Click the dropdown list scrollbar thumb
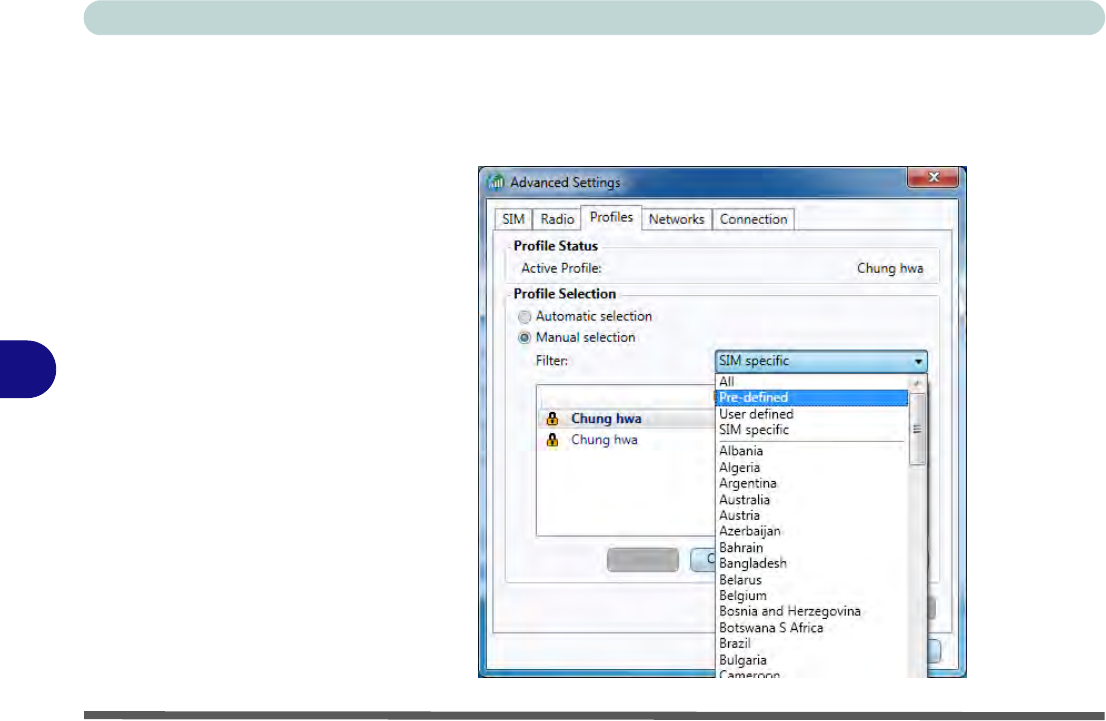The height and width of the screenshot is (721, 1106). coord(918,428)
